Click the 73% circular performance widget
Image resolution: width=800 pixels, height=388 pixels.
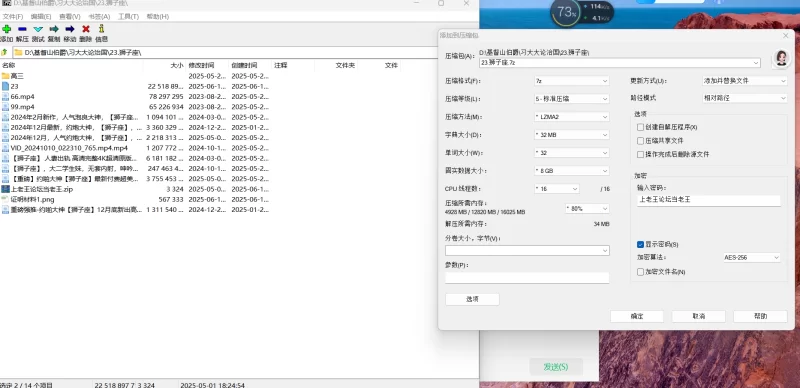(566, 12)
